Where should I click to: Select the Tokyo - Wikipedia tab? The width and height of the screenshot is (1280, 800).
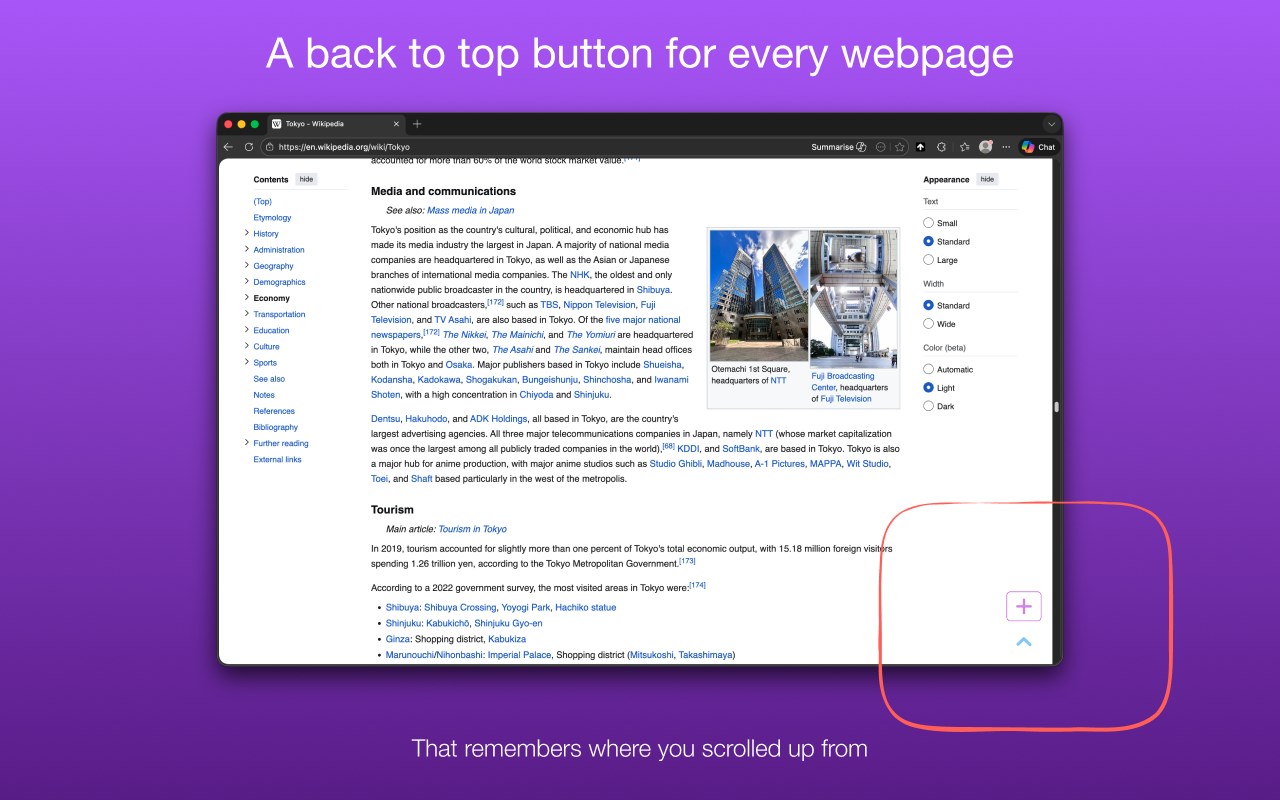click(335, 124)
